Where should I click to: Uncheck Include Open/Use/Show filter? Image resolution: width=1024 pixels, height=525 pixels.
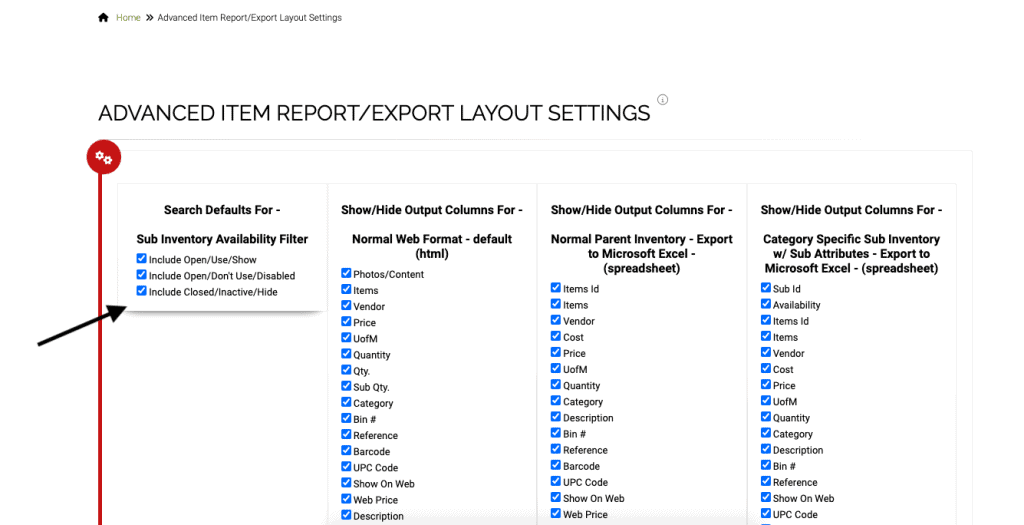click(x=142, y=259)
